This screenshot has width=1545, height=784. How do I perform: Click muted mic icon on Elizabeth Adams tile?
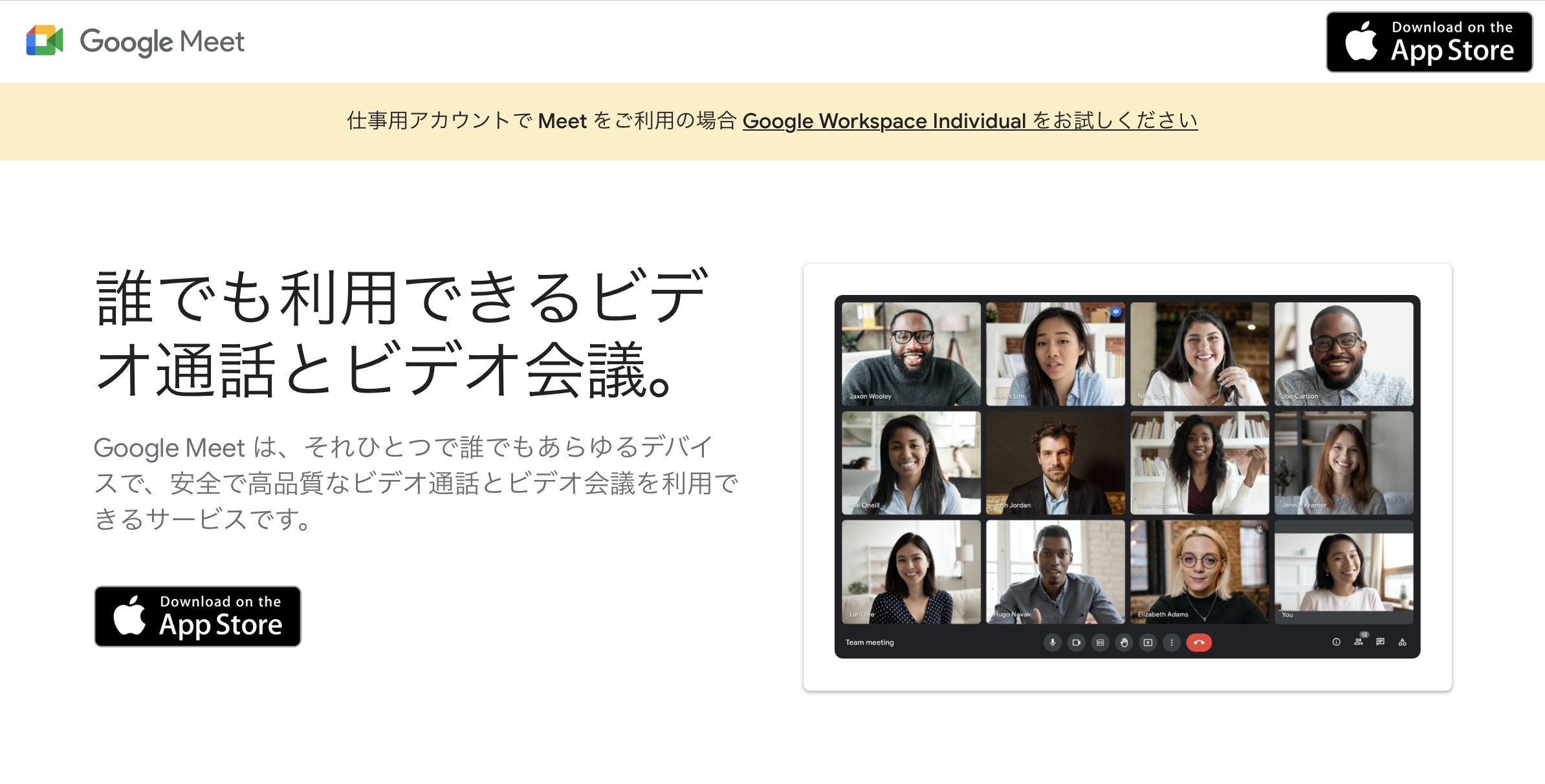[1260, 530]
